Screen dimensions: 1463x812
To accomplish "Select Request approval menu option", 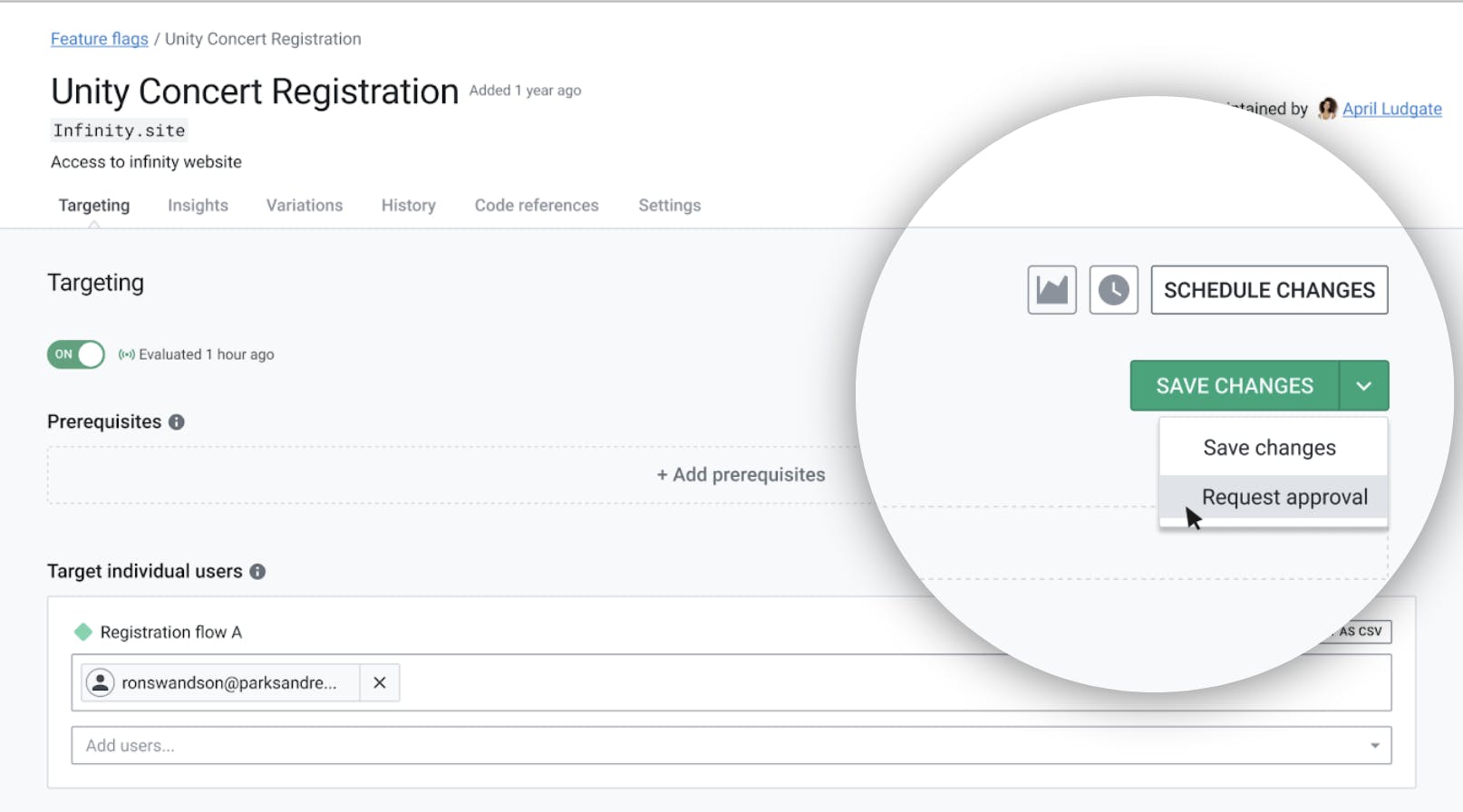I will pos(1273,498).
